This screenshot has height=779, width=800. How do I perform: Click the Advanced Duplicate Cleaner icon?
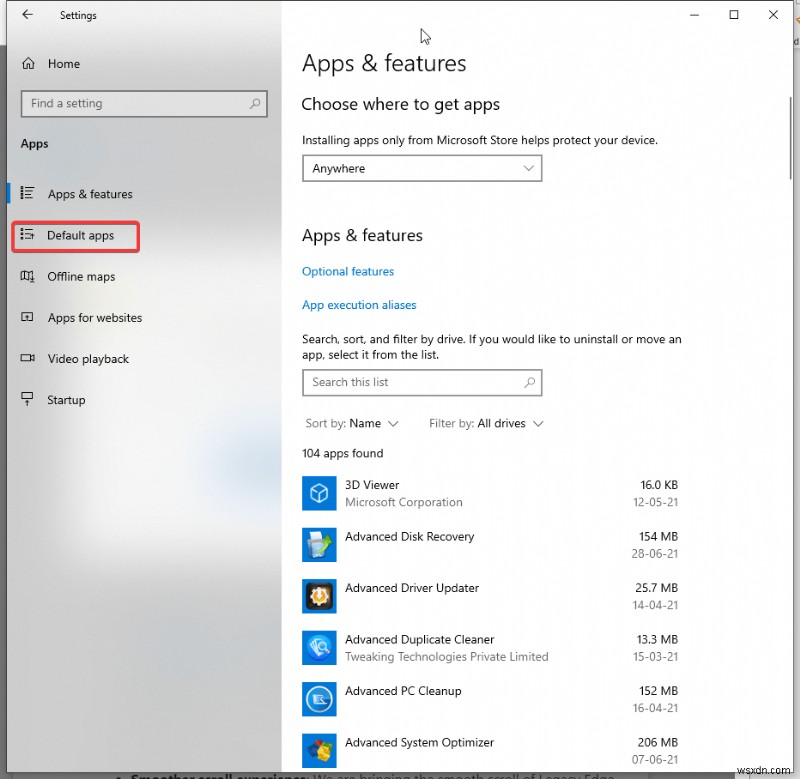pyautogui.click(x=319, y=648)
